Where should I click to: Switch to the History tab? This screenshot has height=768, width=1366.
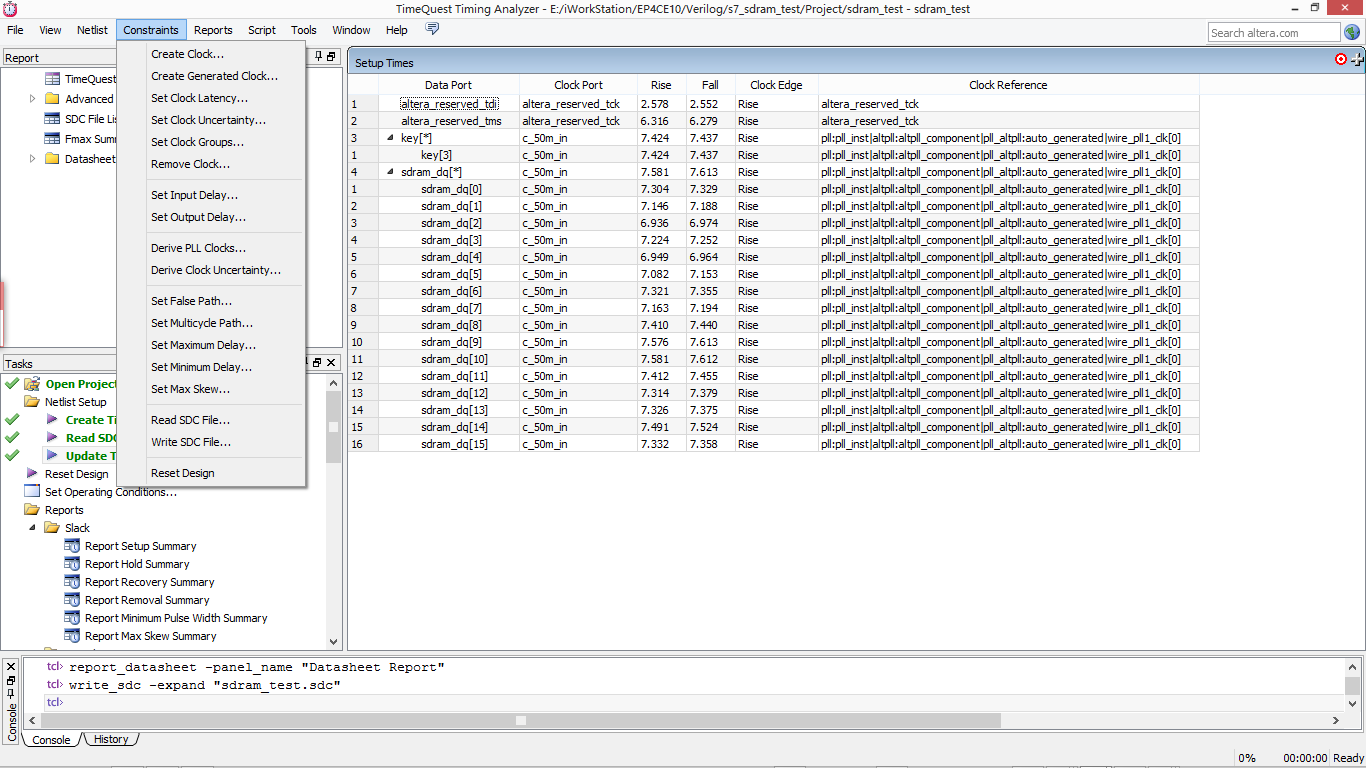click(111, 740)
